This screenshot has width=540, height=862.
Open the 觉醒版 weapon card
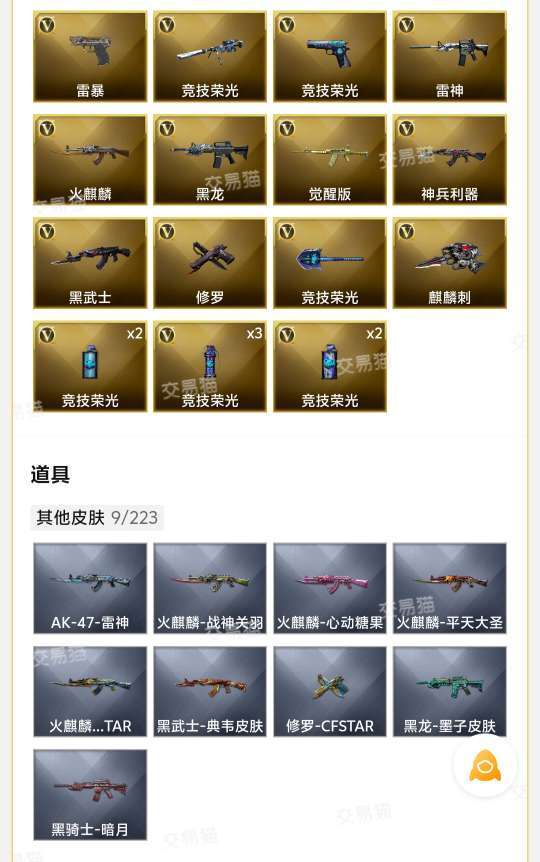(330, 160)
